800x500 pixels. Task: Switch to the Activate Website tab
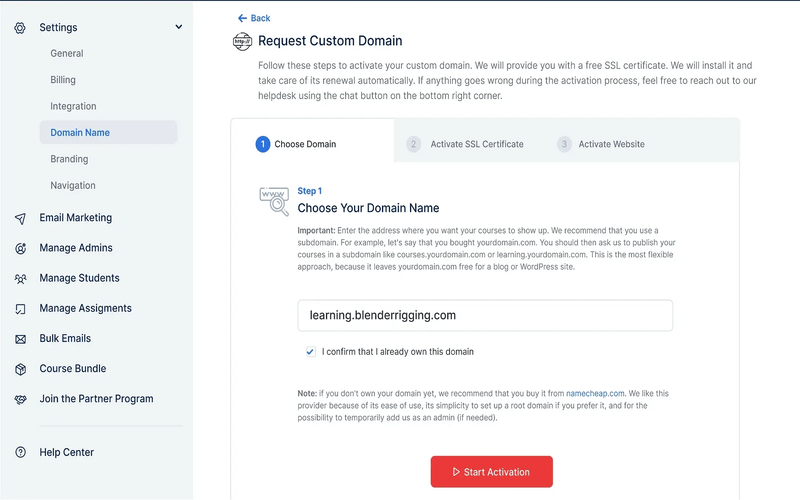point(611,144)
